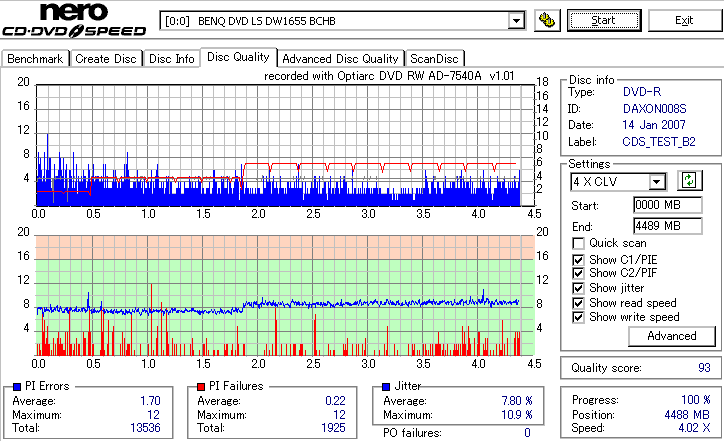Click the PO failures value 0
The height and width of the screenshot is (441, 724).
tap(527, 433)
